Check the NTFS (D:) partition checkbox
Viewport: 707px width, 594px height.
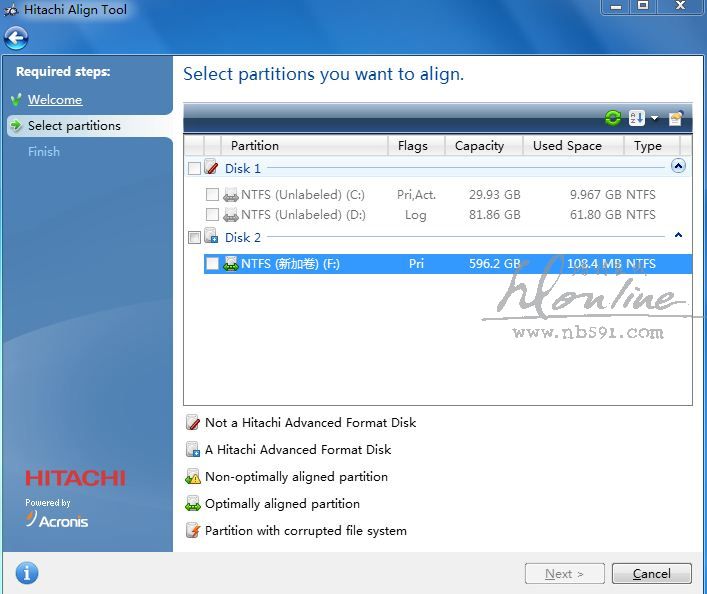[x=212, y=214]
